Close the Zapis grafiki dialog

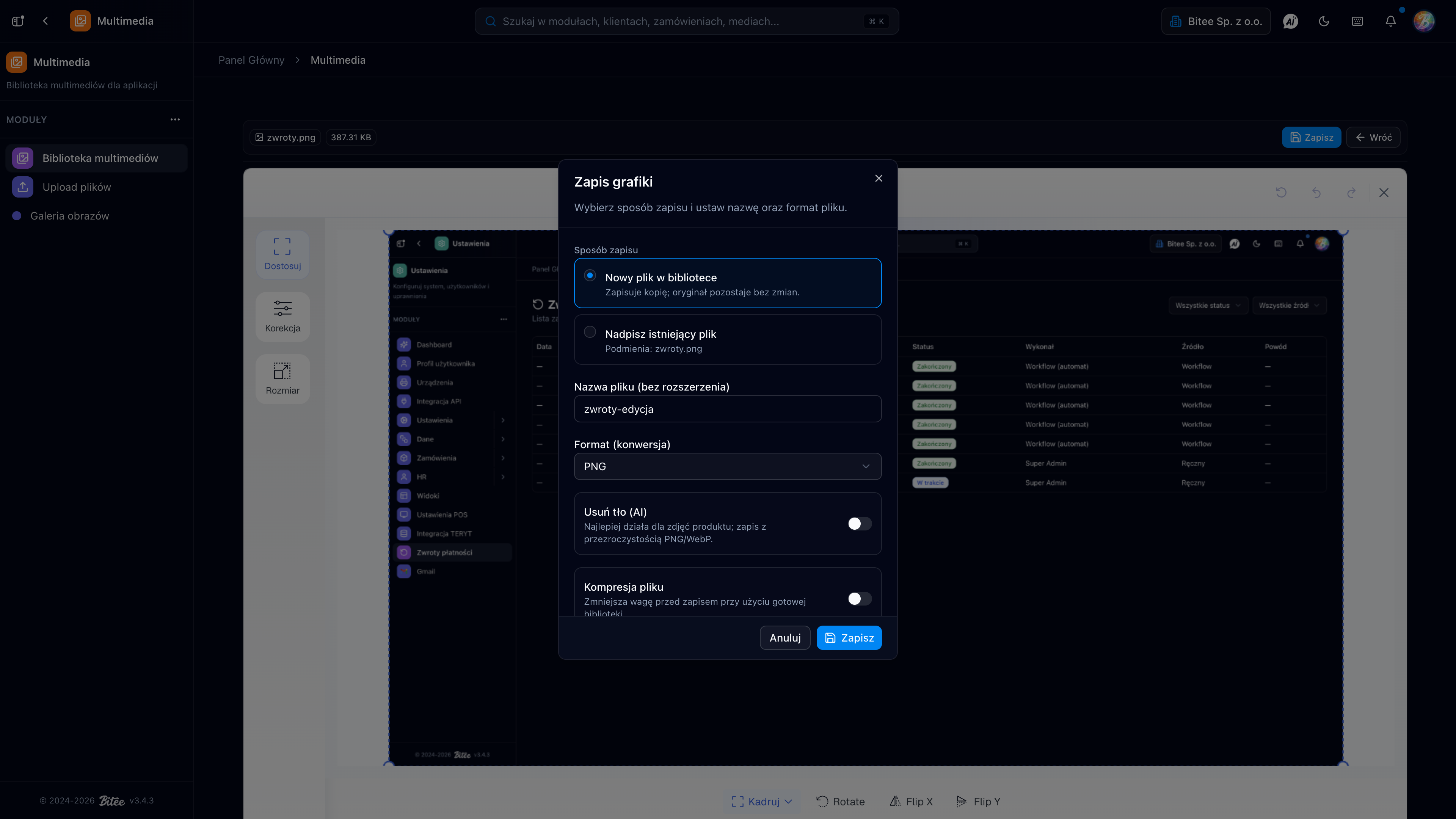[x=879, y=178]
